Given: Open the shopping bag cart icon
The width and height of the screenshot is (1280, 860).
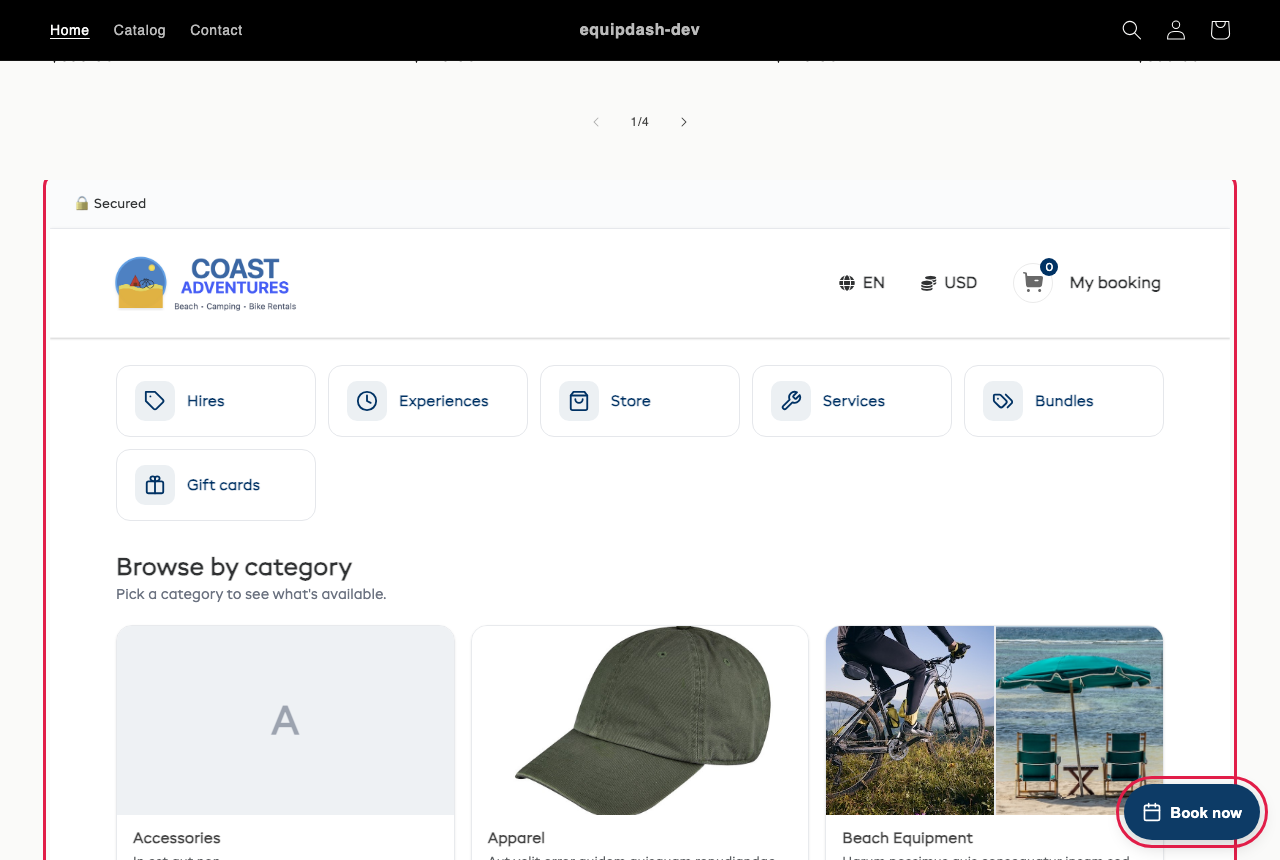Looking at the screenshot, I should [x=1220, y=30].
